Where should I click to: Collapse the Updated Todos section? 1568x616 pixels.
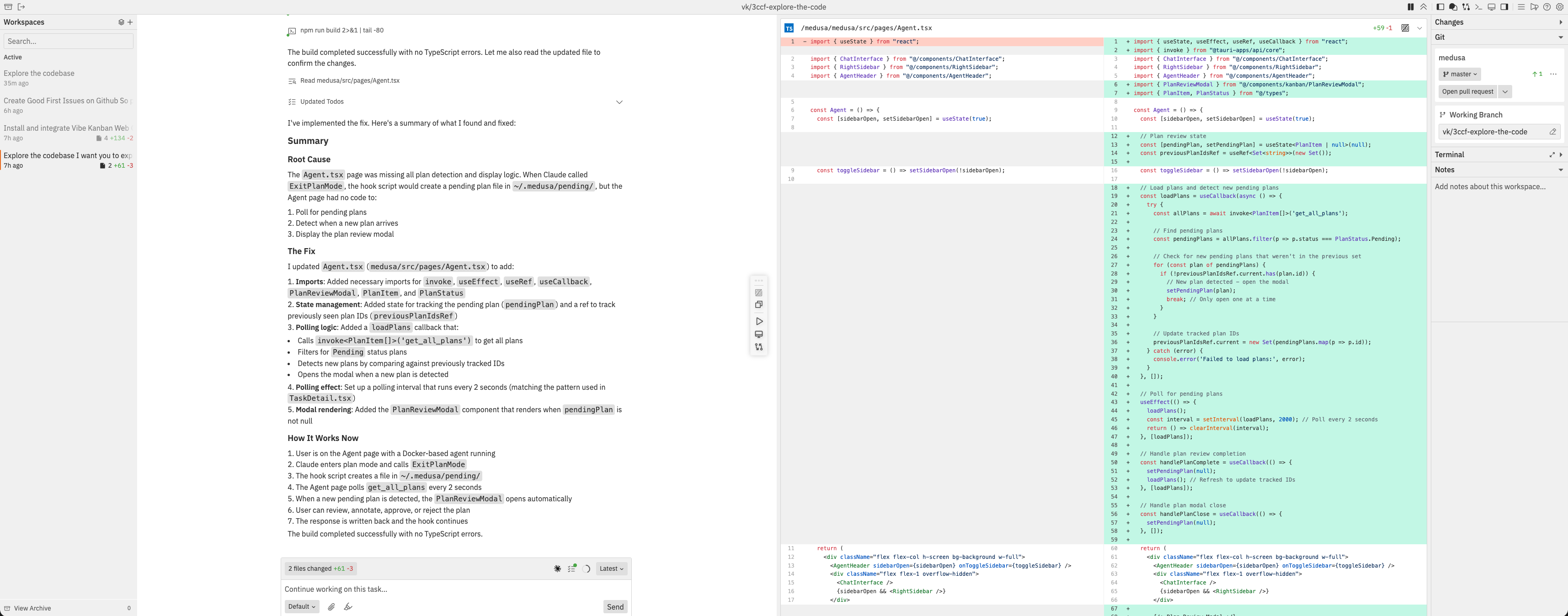pos(619,101)
